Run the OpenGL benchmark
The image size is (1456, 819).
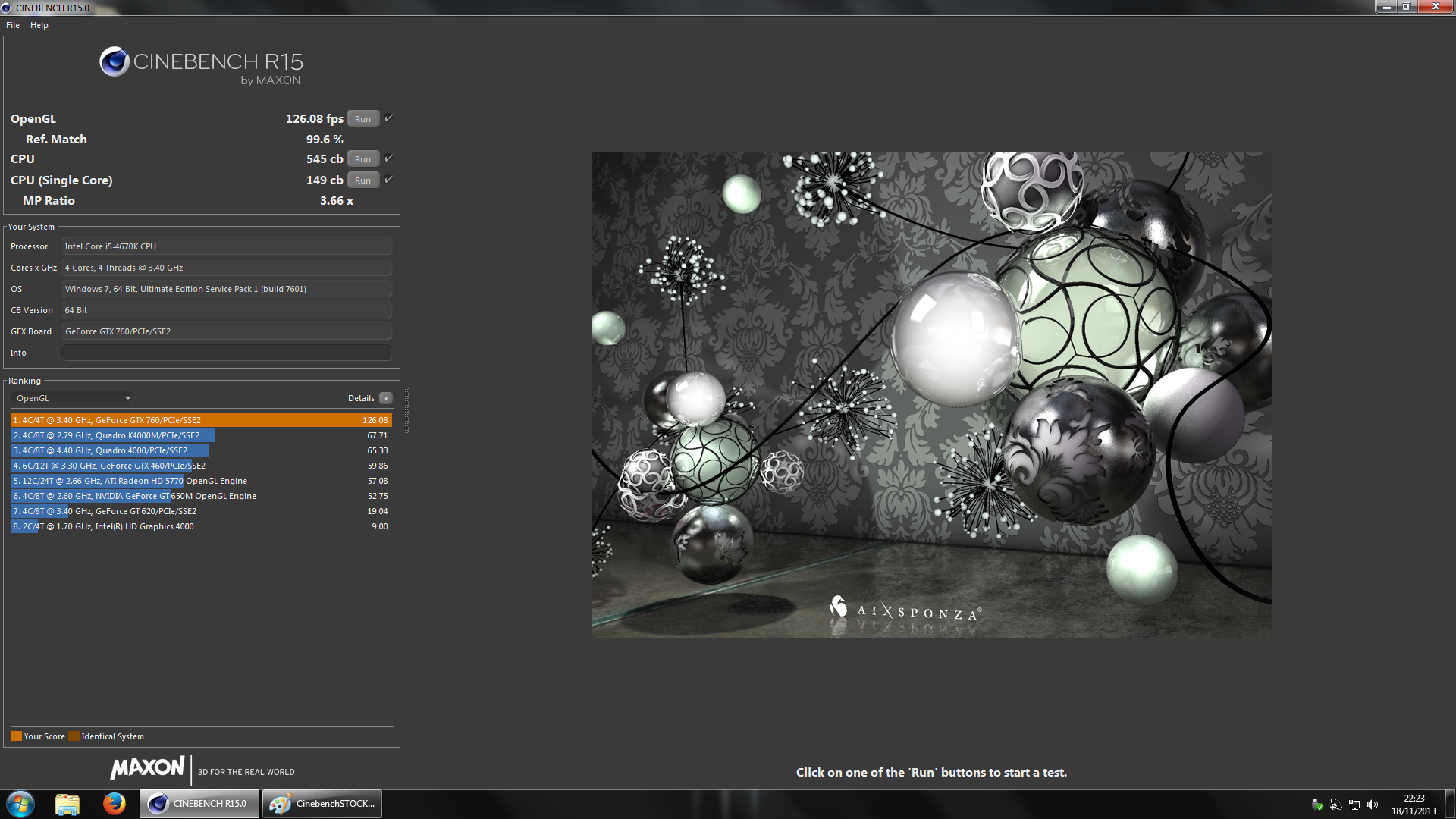(362, 119)
